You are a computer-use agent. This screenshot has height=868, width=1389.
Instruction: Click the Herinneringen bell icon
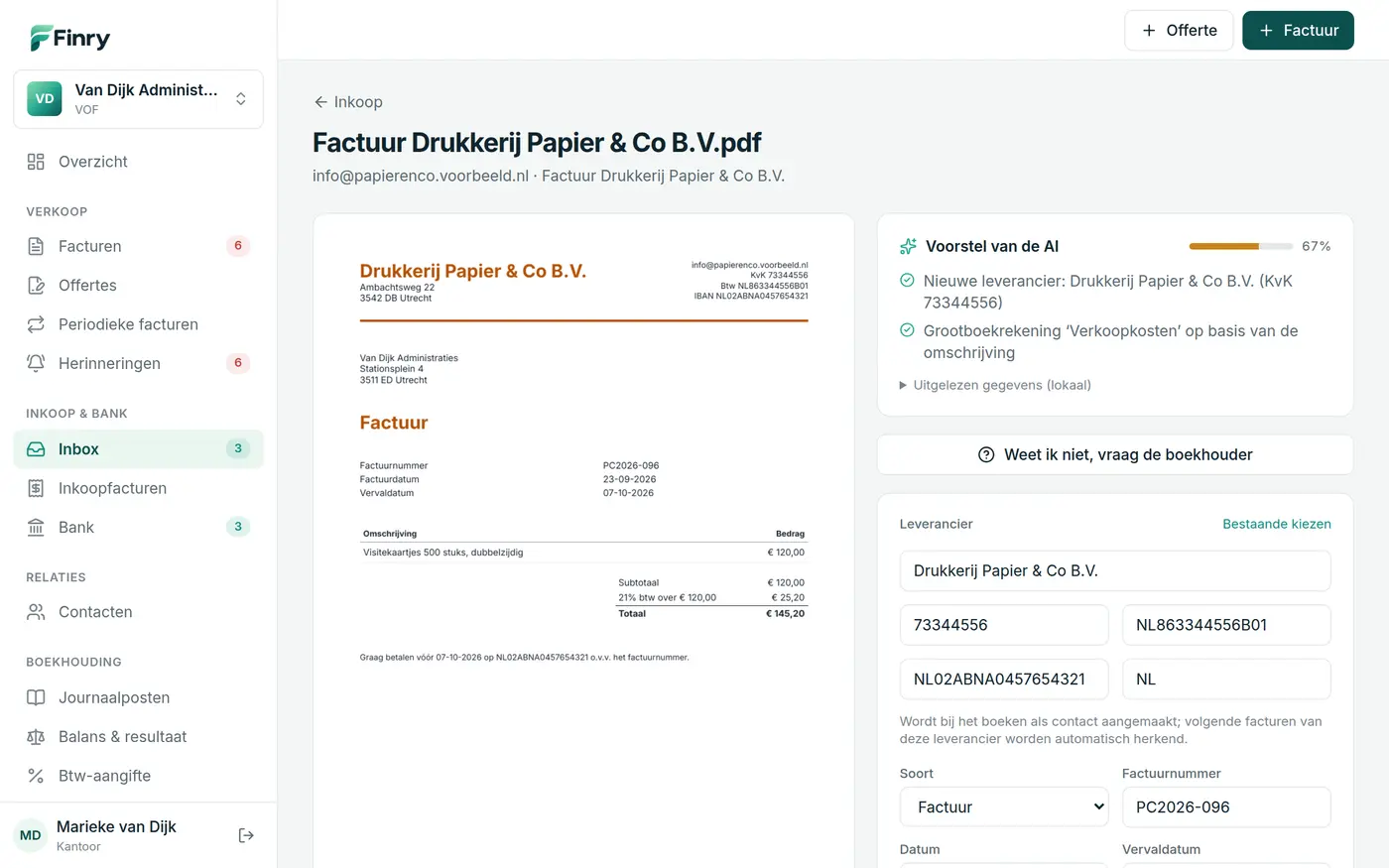click(36, 363)
